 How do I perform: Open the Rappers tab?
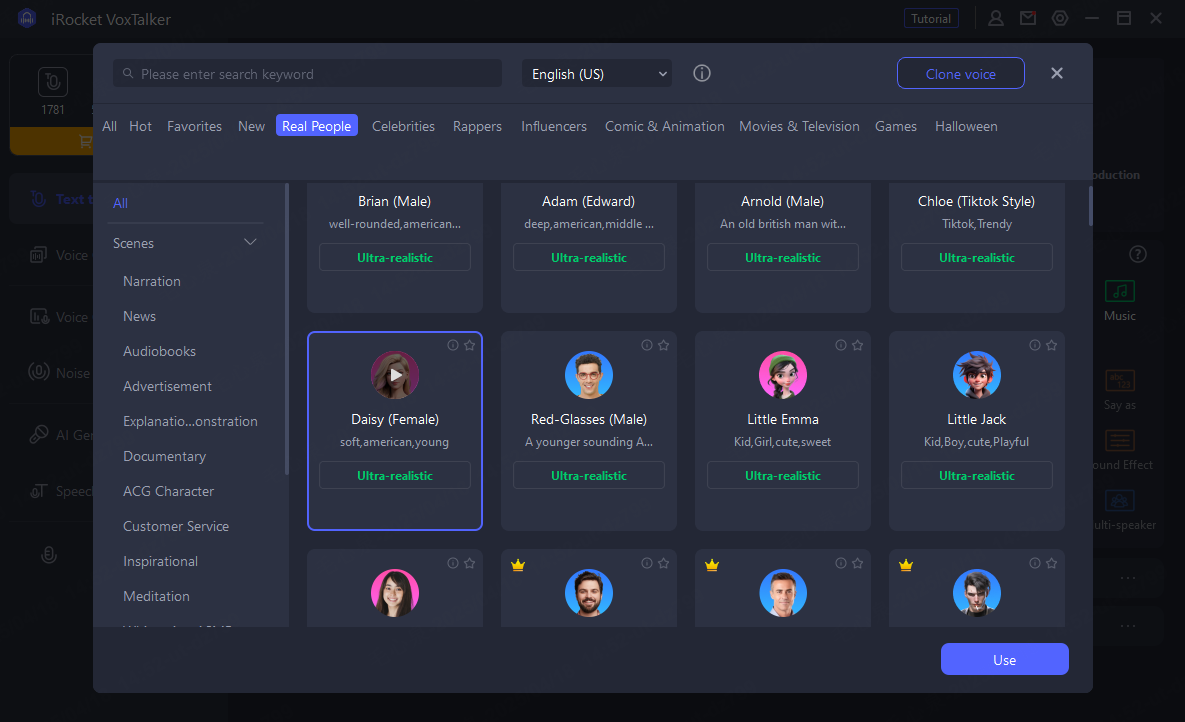477,126
